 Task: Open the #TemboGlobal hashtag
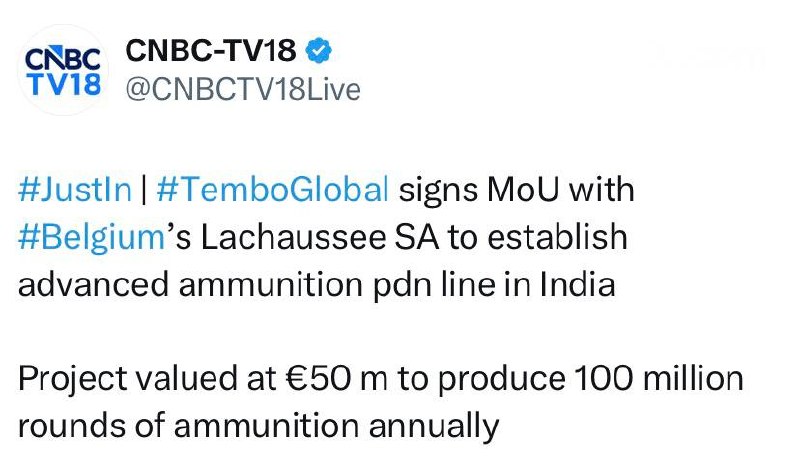[273, 189]
